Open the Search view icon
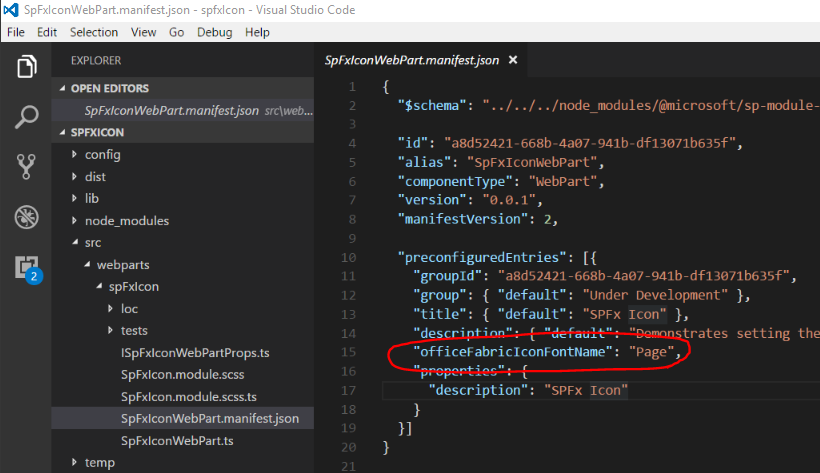820x473 pixels. point(26,117)
